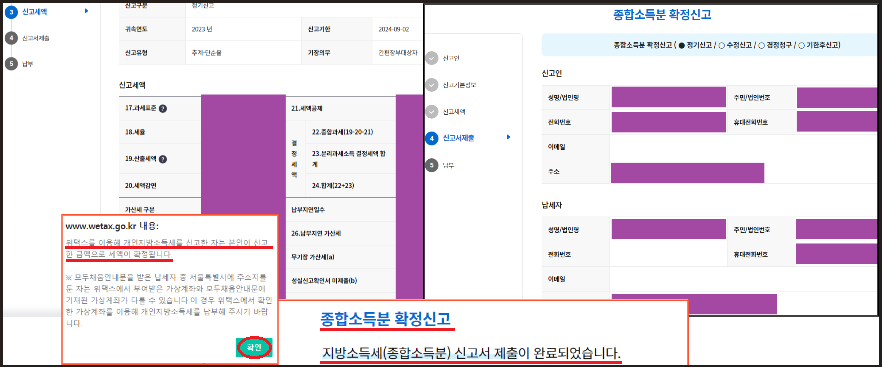
Task: Click the 22.종합과세(19-20-21) row label
Action: pyautogui.click(x=343, y=132)
